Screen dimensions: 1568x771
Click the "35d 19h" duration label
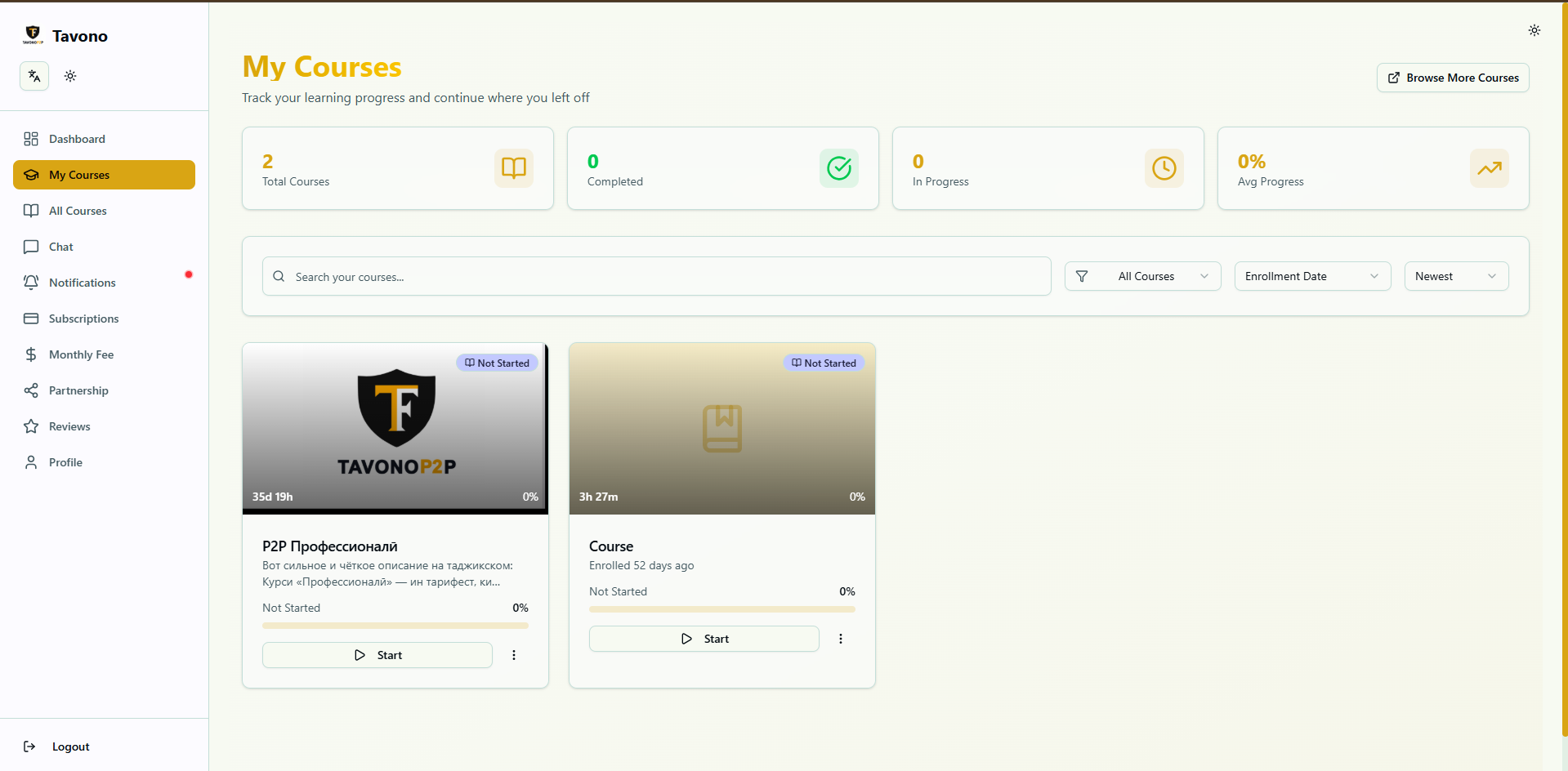tap(272, 497)
